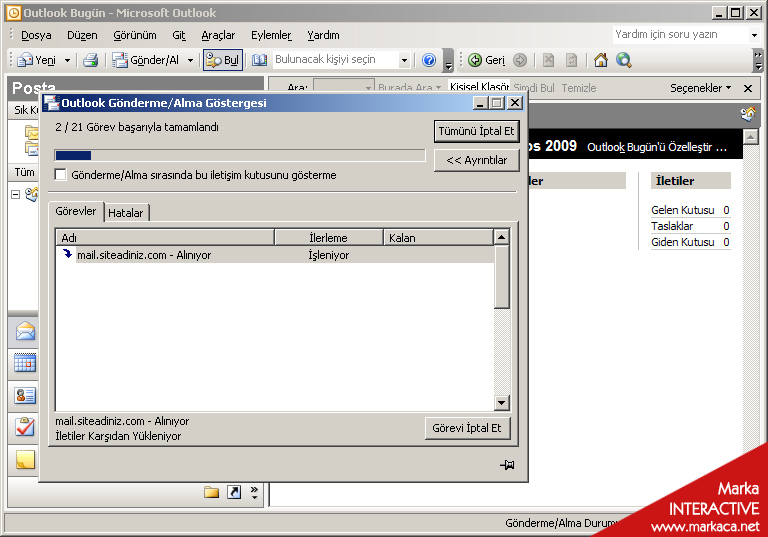Open the Araçlar menu
The height and width of the screenshot is (537, 768).
tap(218, 35)
